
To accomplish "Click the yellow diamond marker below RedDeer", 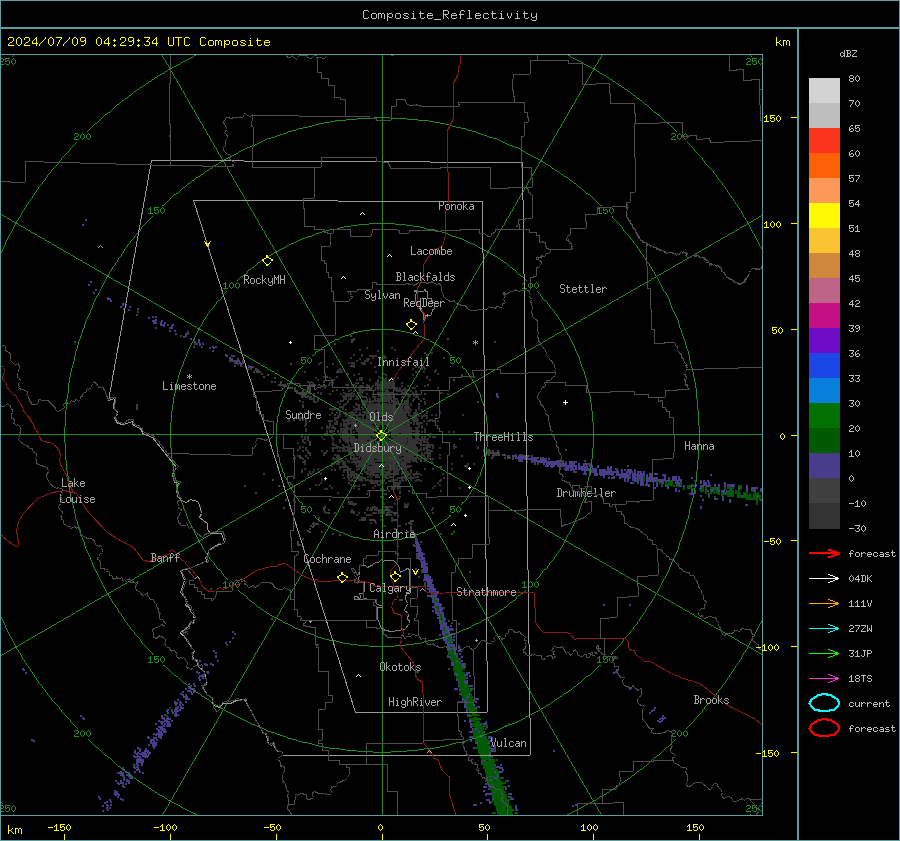I will [411, 325].
